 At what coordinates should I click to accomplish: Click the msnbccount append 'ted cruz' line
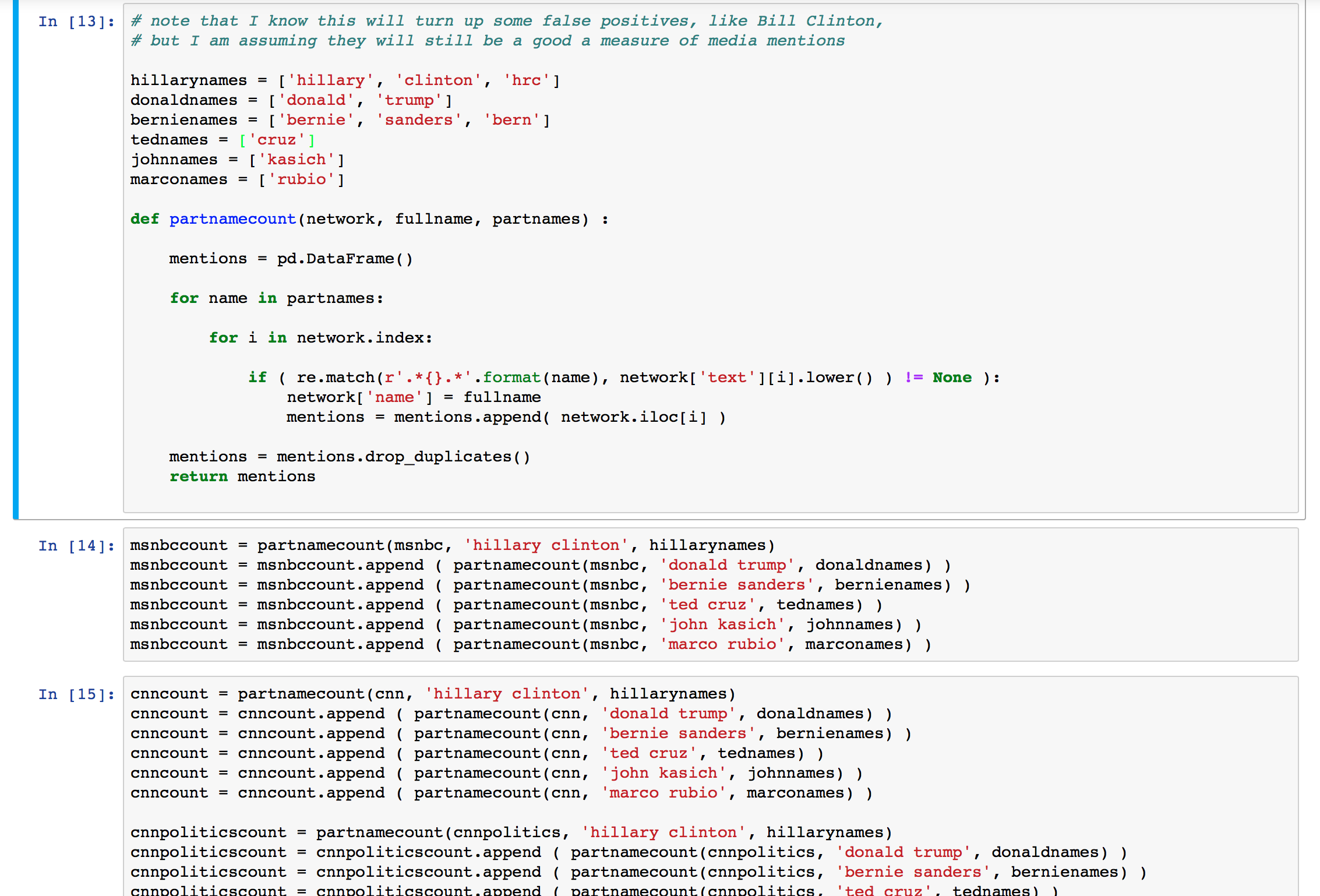click(506, 605)
